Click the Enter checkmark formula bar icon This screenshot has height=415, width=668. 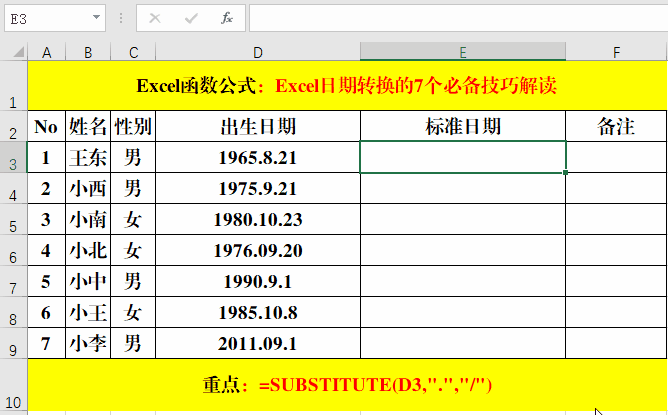click(x=191, y=18)
